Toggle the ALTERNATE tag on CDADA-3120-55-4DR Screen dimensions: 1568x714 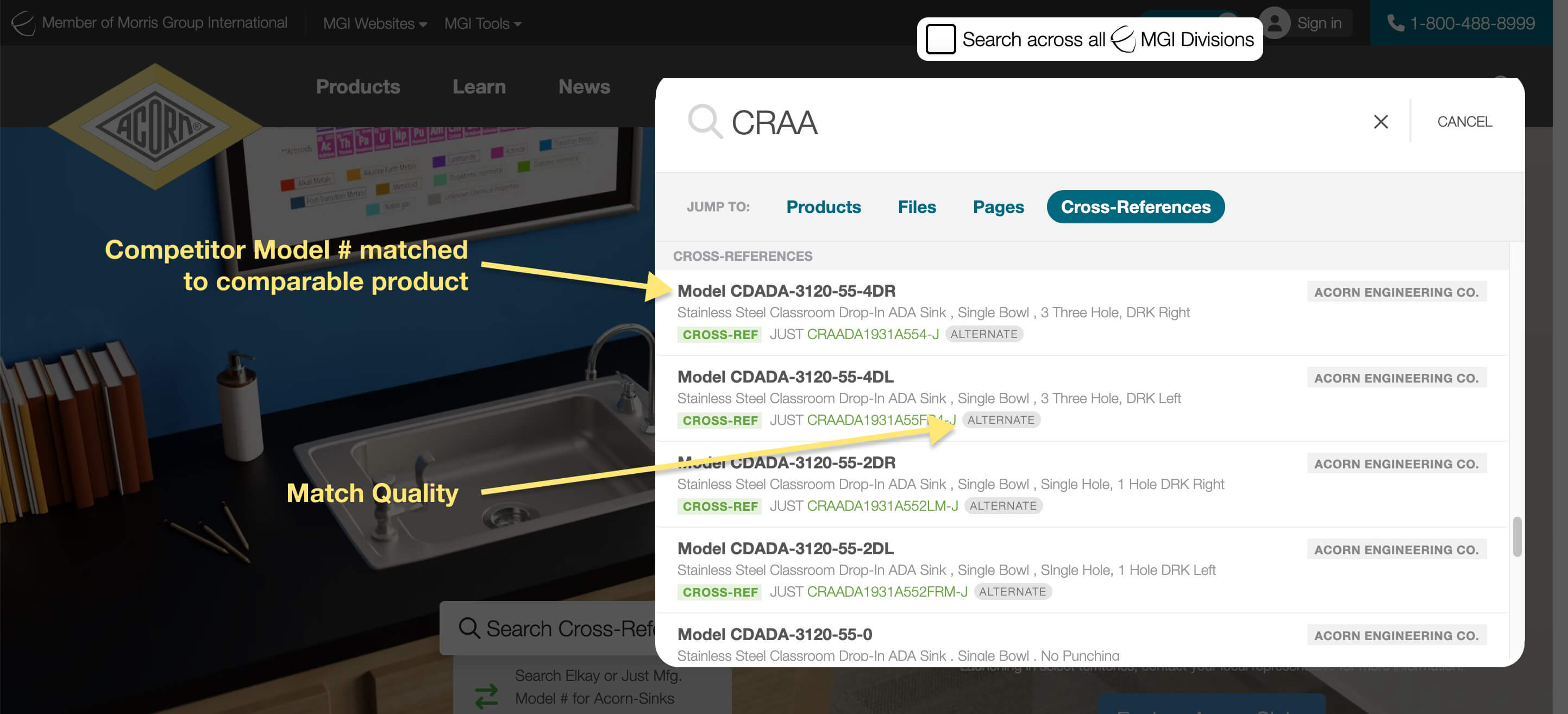pos(983,334)
